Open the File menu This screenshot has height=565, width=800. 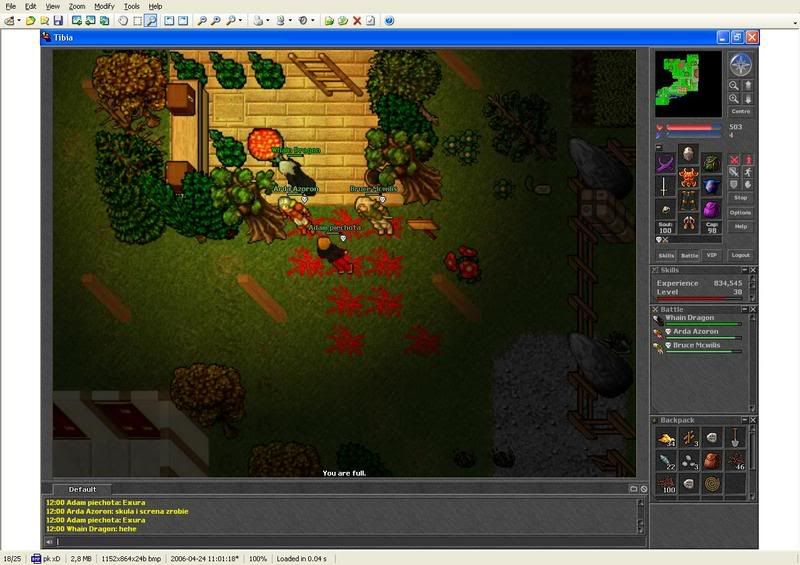click(10, 6)
